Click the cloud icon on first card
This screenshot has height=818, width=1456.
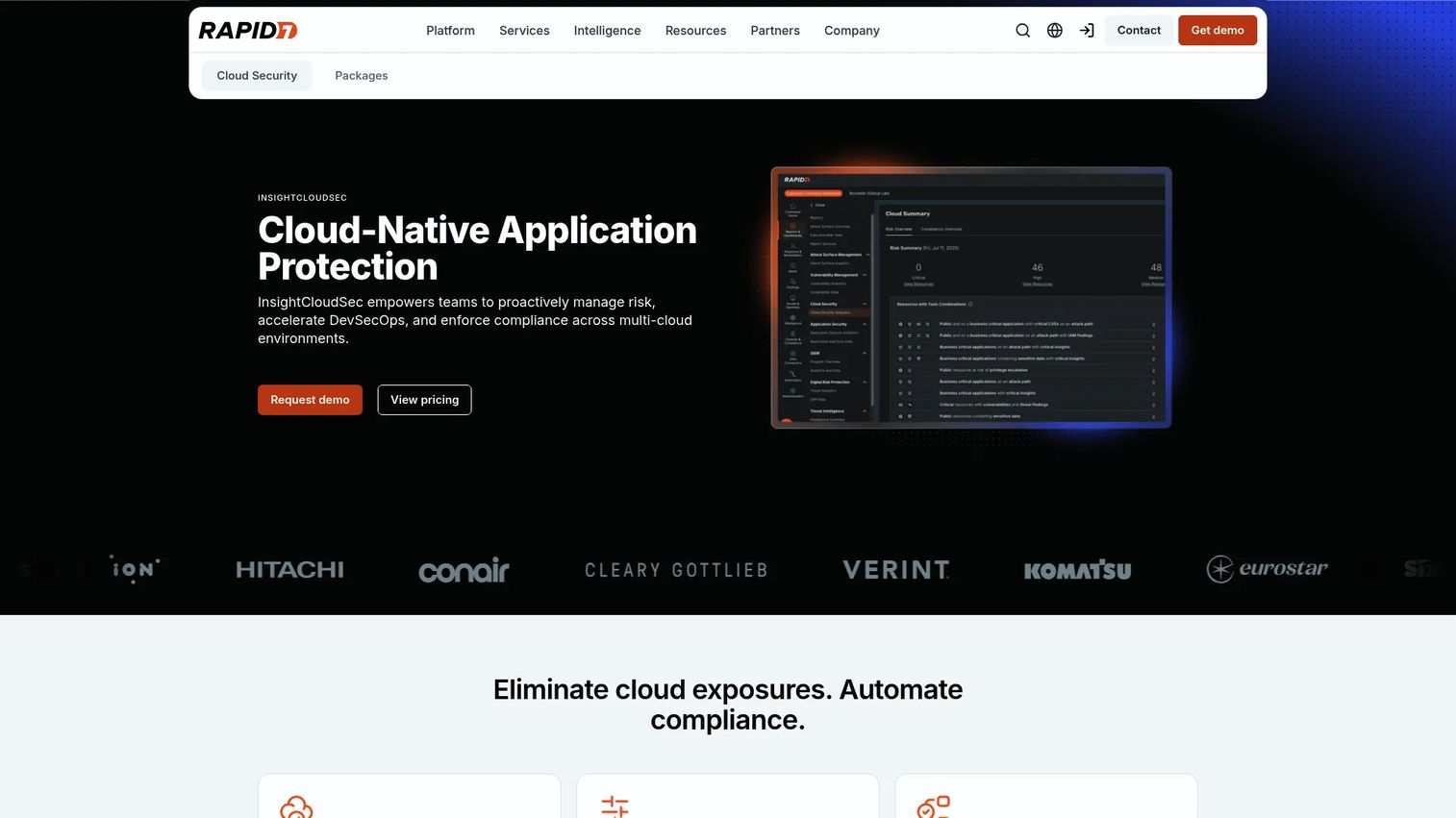pyautogui.click(x=296, y=806)
